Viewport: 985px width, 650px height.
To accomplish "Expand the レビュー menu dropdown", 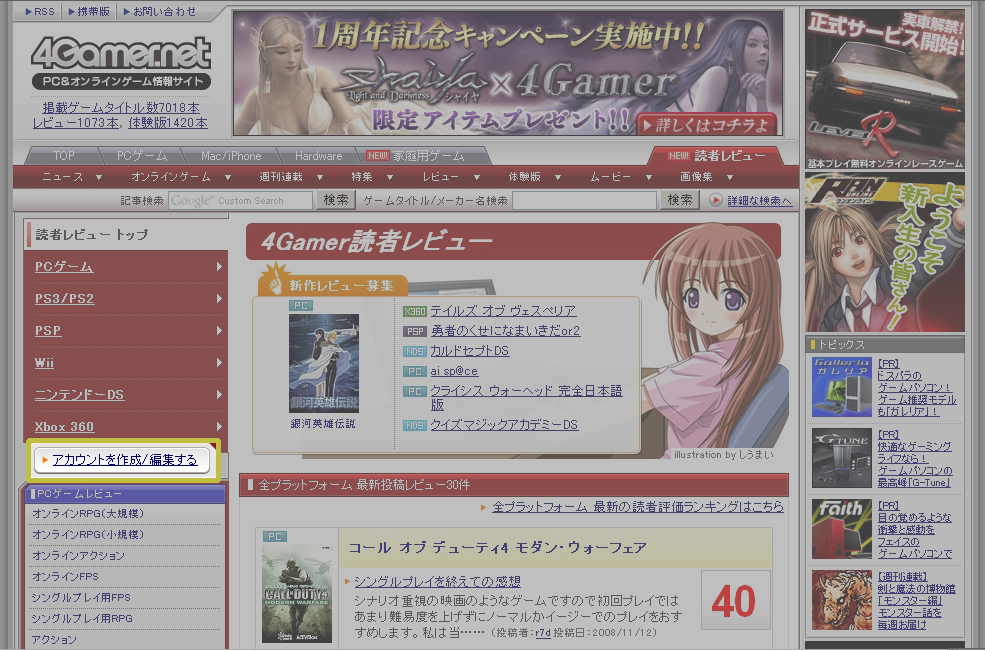I will point(477,178).
